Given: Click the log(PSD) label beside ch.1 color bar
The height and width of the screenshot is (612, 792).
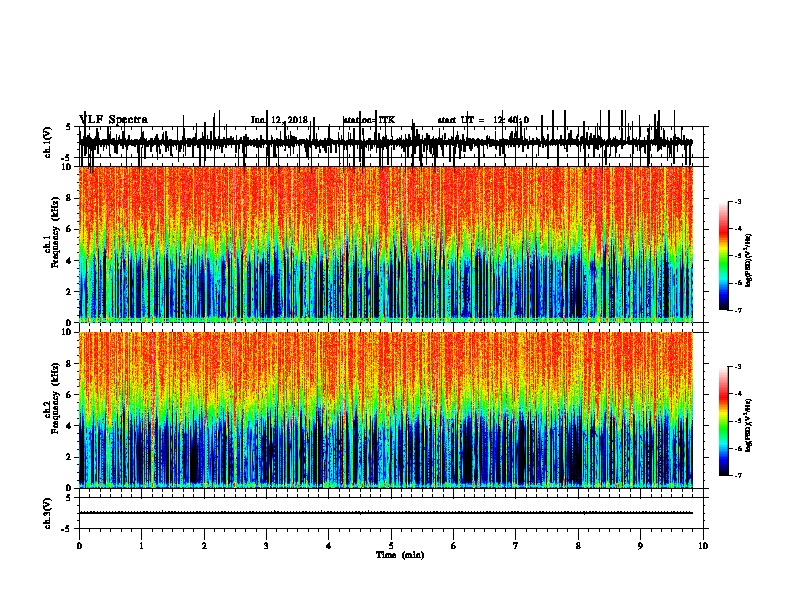Looking at the screenshot, I should click(748, 261).
